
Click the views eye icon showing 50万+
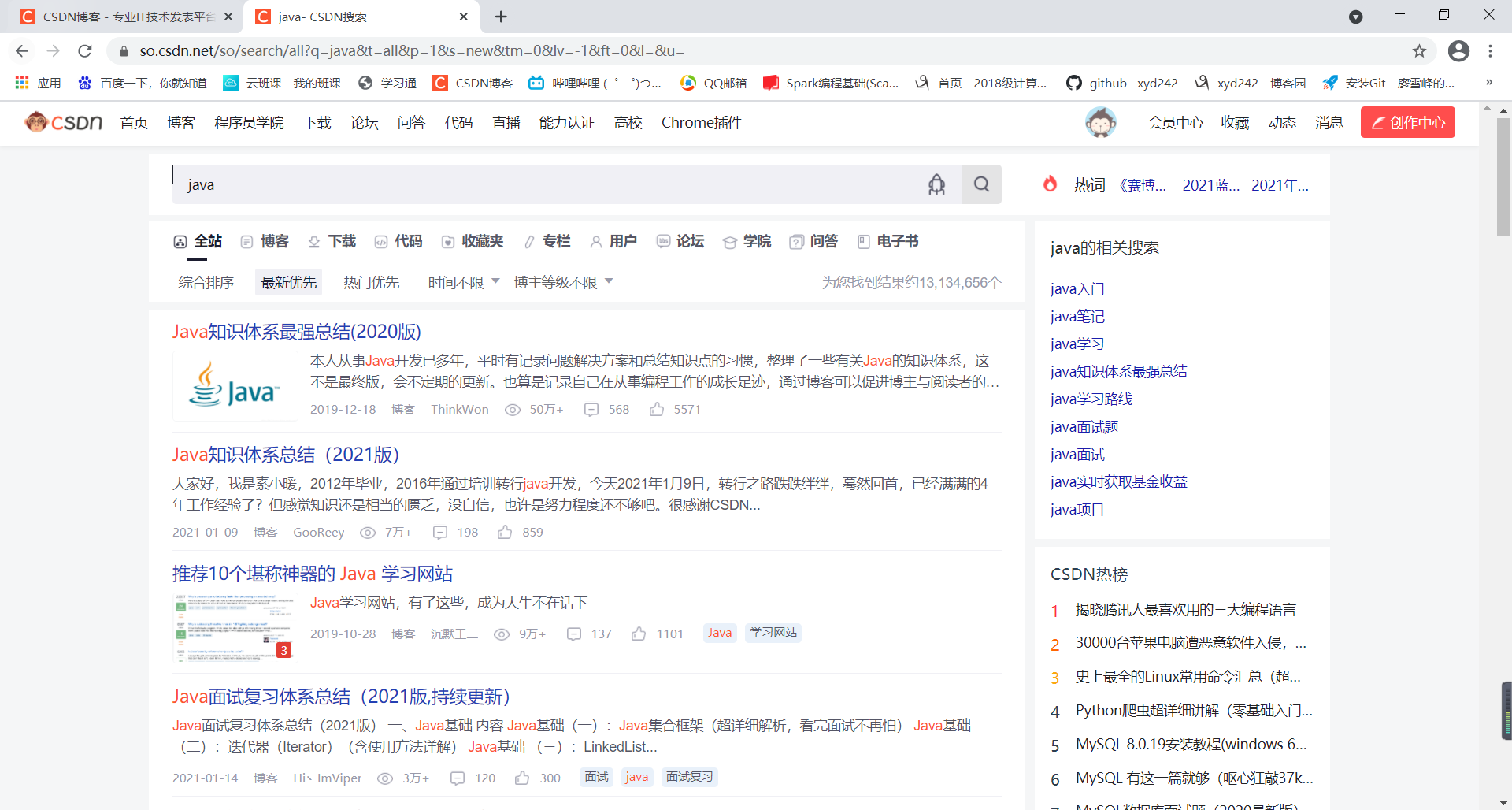513,410
